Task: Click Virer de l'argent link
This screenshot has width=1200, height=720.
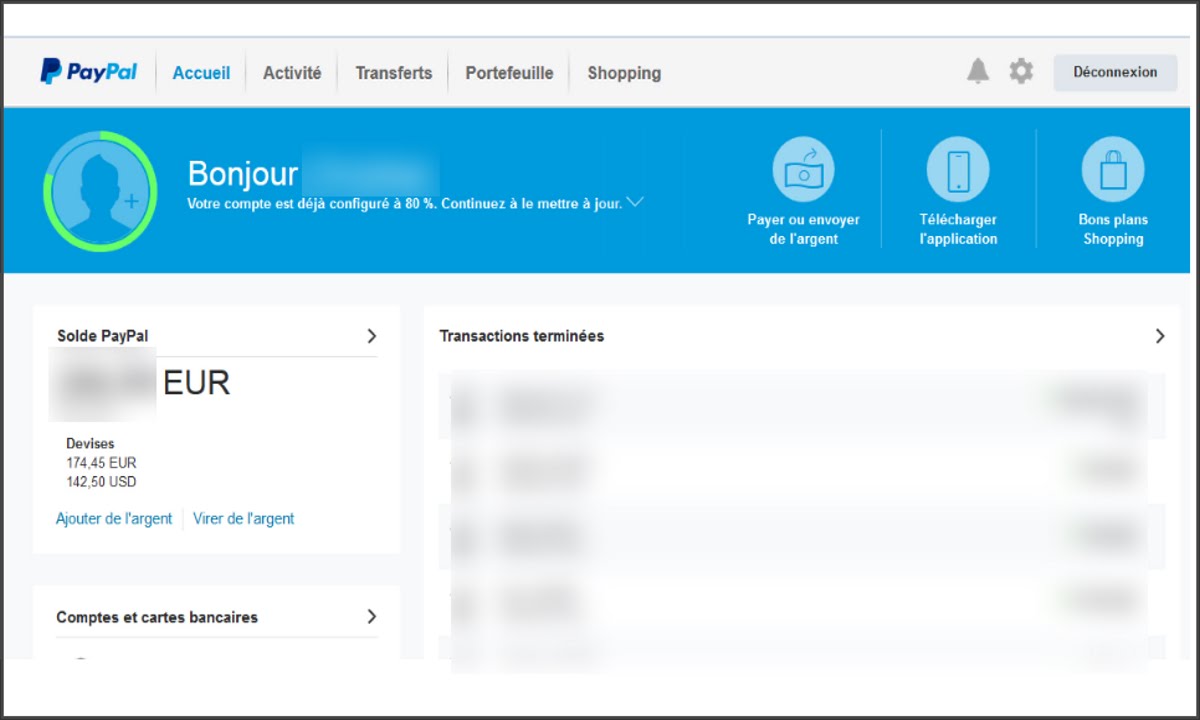Action: [244, 518]
